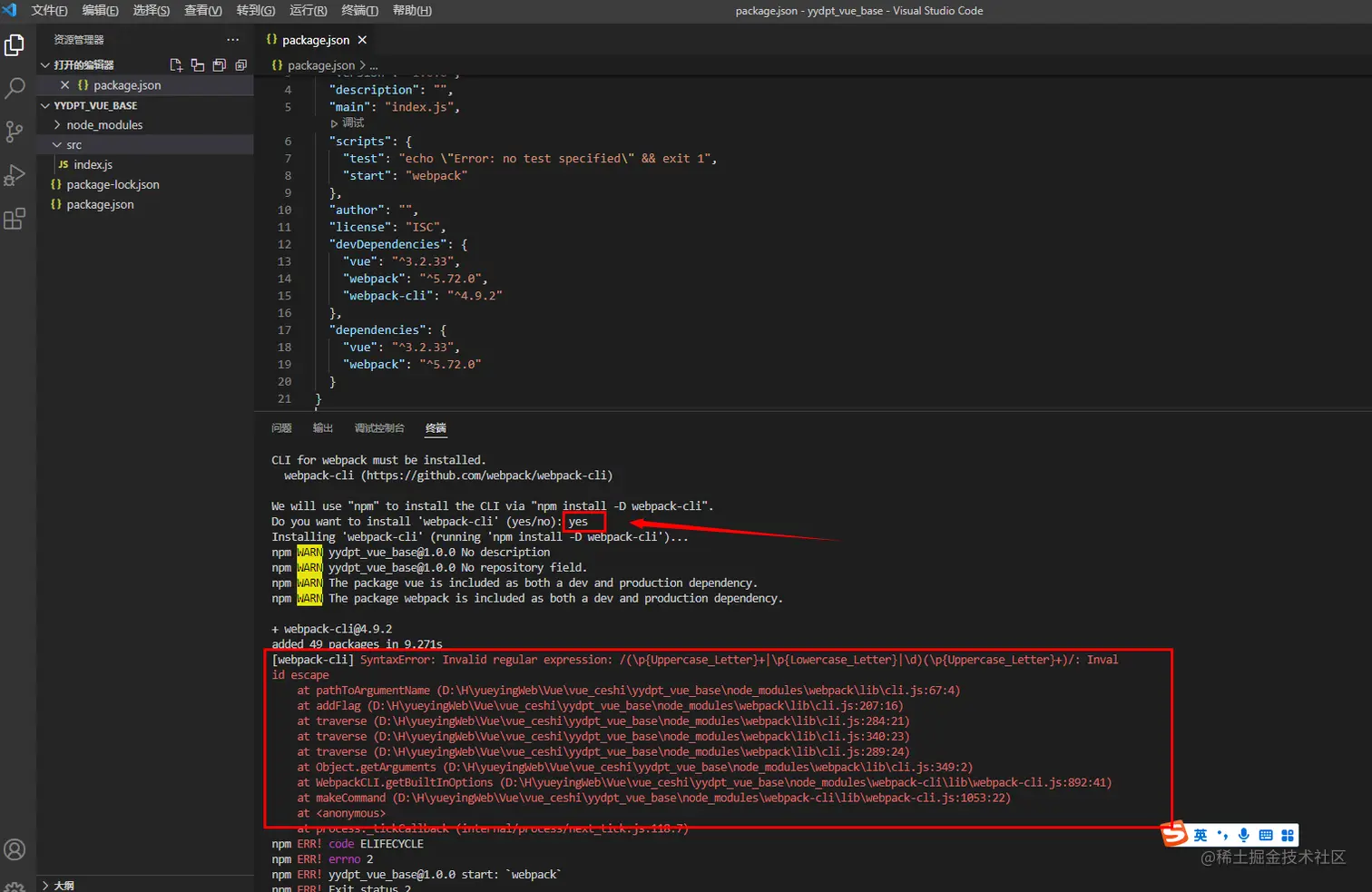Open the webpack-cli GitHub link in terminal
This screenshot has width=1372, height=892.
485,475
